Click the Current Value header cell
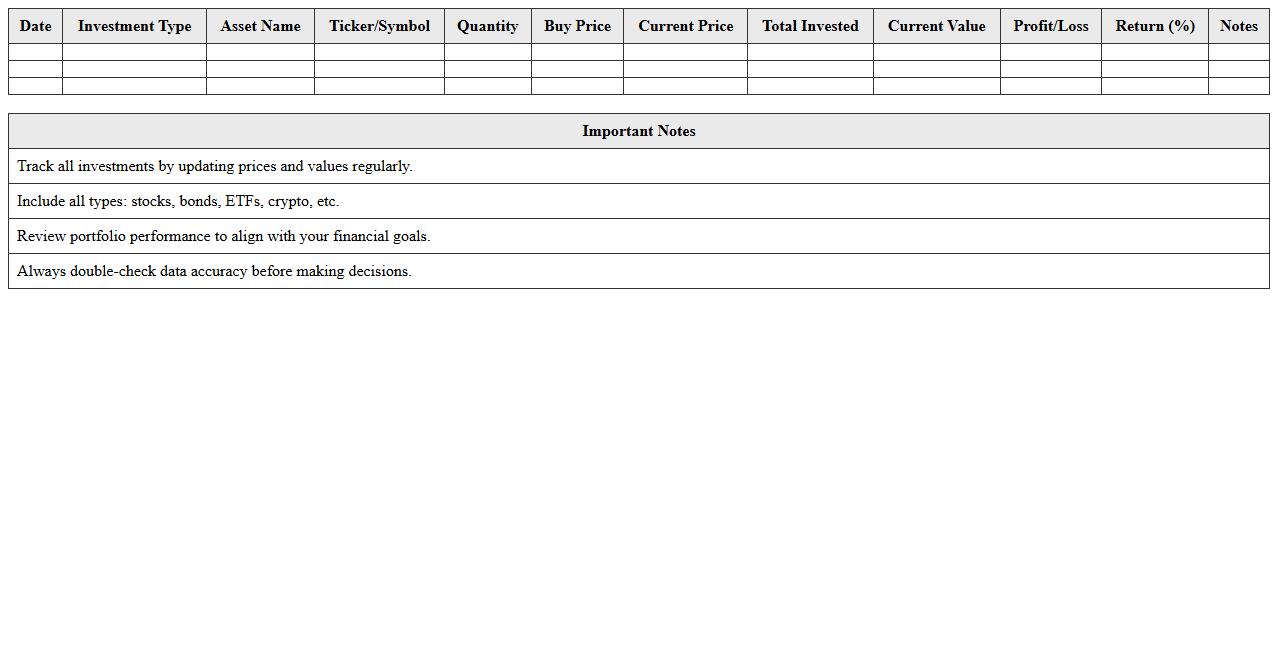 936,26
